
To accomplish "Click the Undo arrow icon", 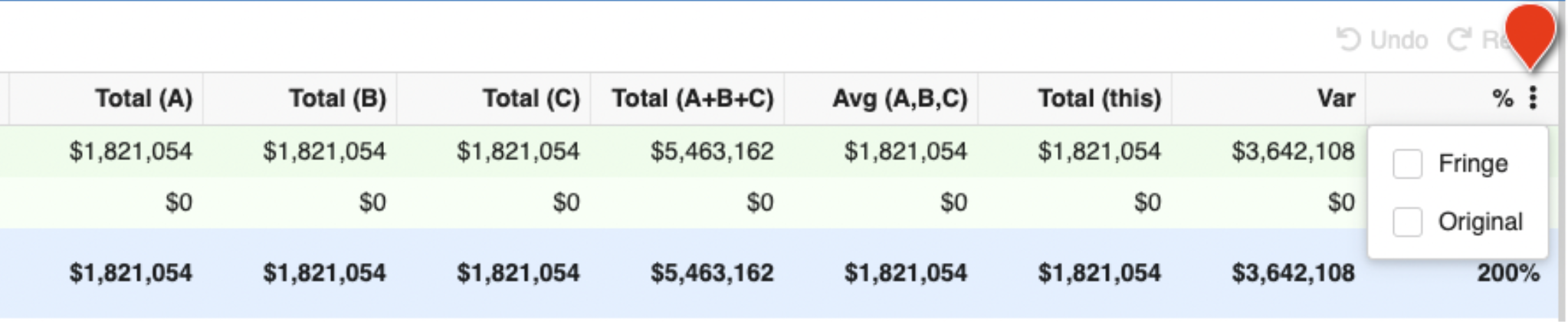I will 1349,39.
